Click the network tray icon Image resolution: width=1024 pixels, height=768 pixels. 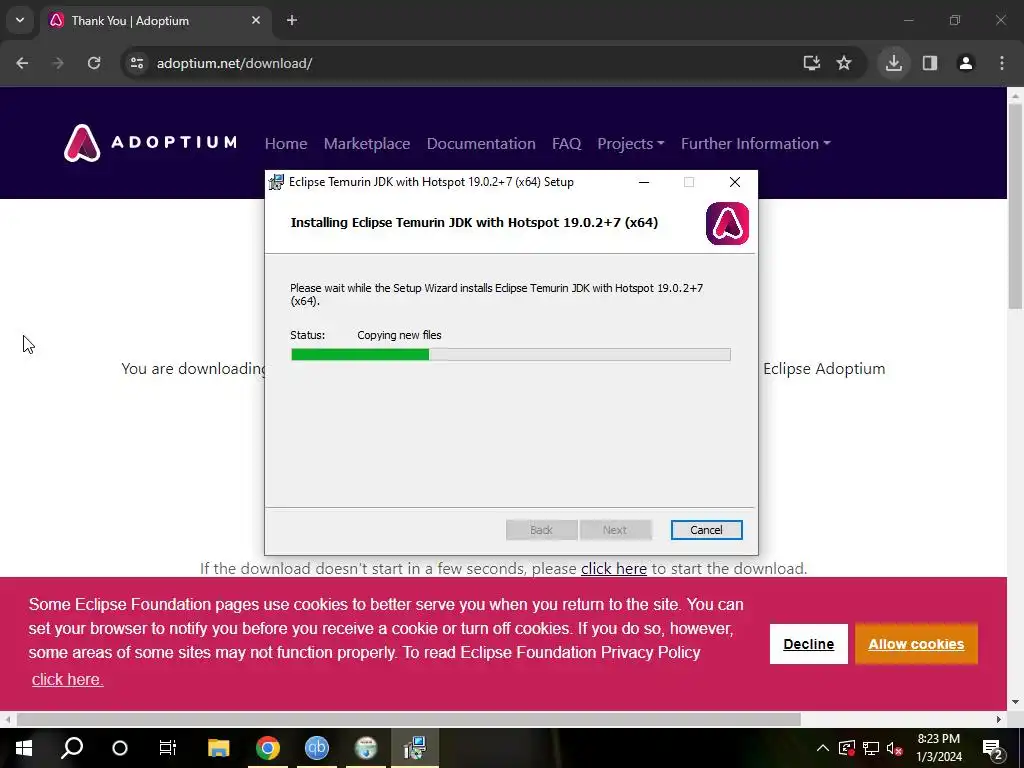[x=871, y=748]
